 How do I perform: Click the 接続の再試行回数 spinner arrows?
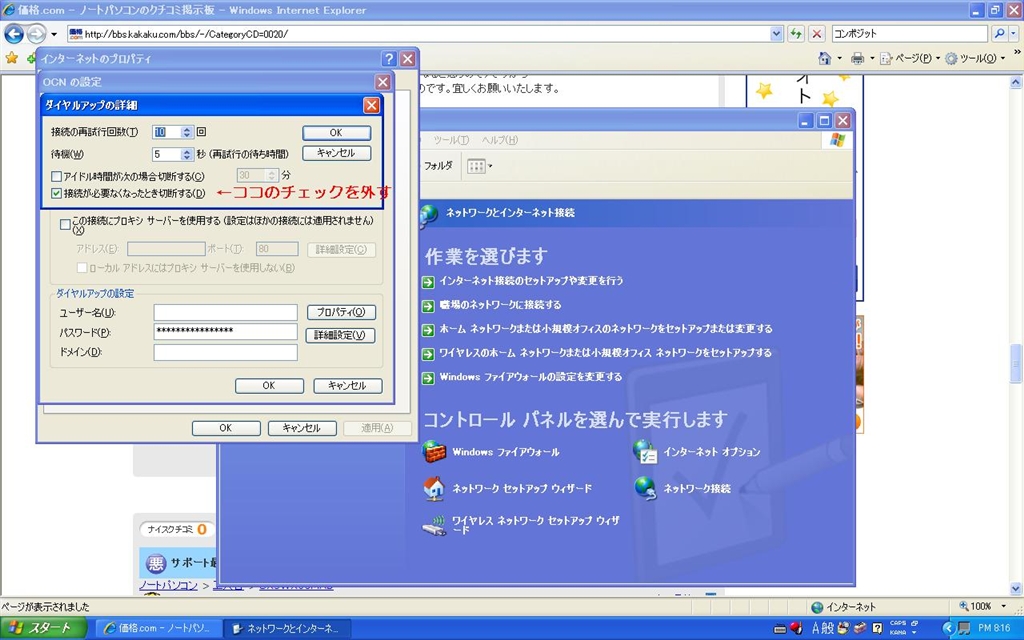(x=187, y=132)
